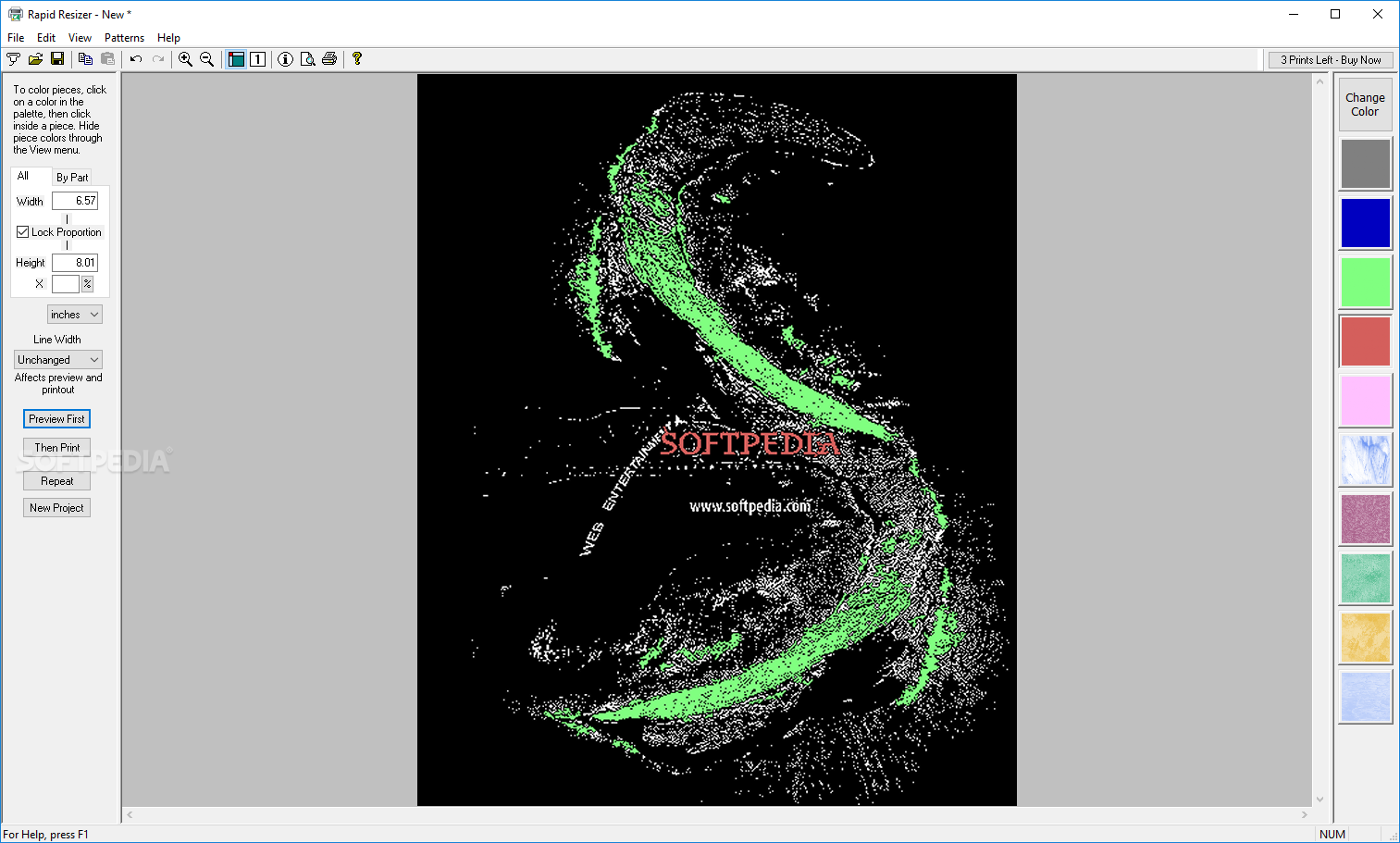Save the project with the floppy icon

tap(57, 59)
